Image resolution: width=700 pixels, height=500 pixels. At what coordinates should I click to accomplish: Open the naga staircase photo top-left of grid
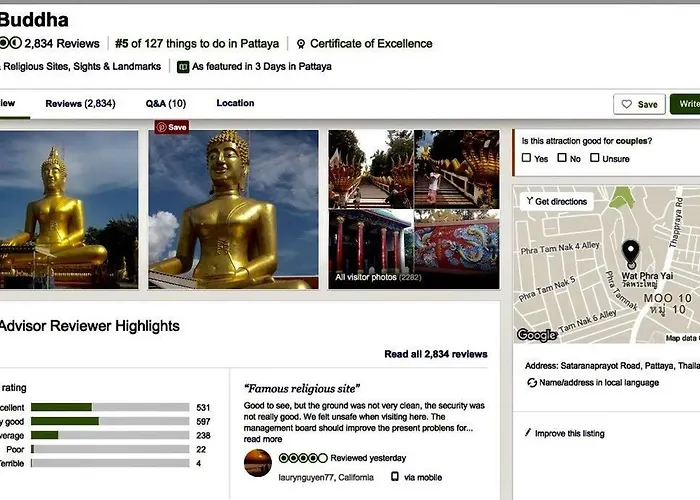pos(371,169)
